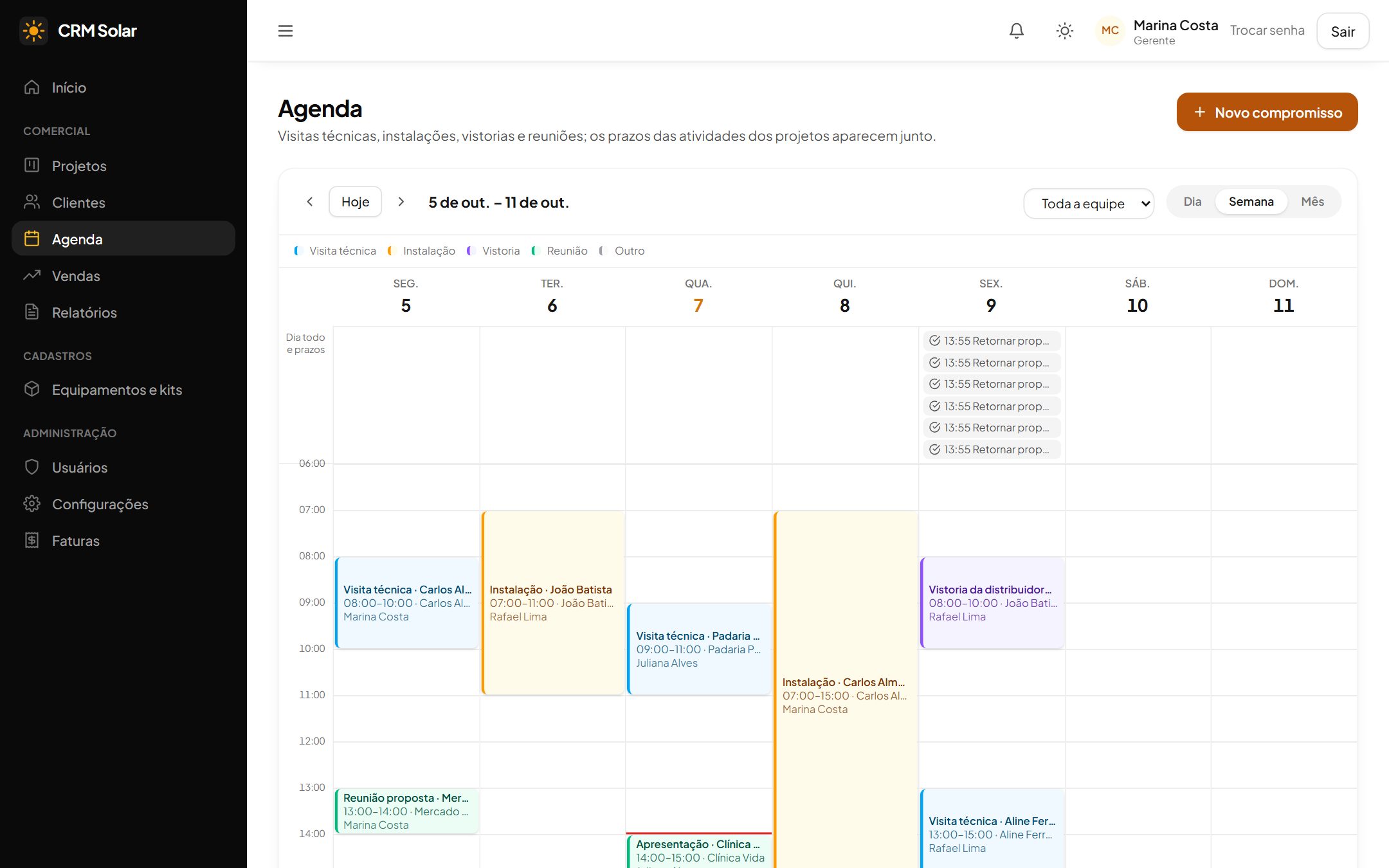The height and width of the screenshot is (868, 1389).
Task: Click Trocar senha link
Action: pos(1267,31)
